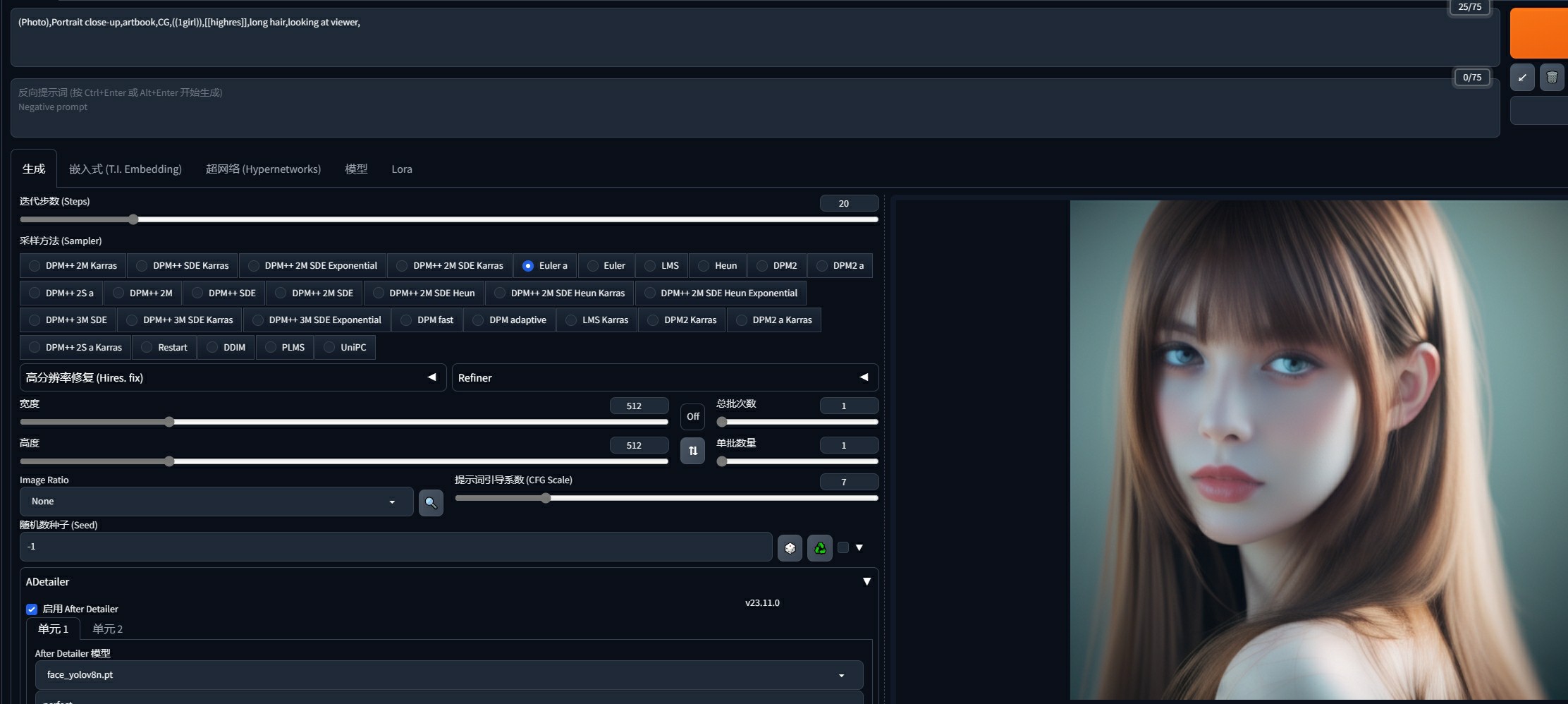Open the Image Ratio dropdown

[216, 502]
